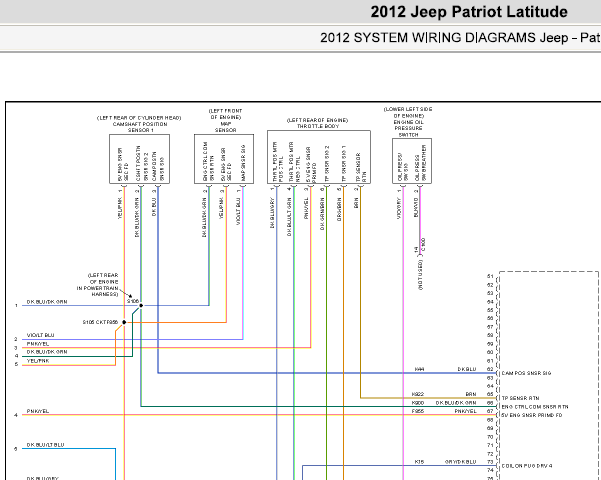Click the S105 CKT F856 splice dot
The image size is (601, 480).
(124, 322)
